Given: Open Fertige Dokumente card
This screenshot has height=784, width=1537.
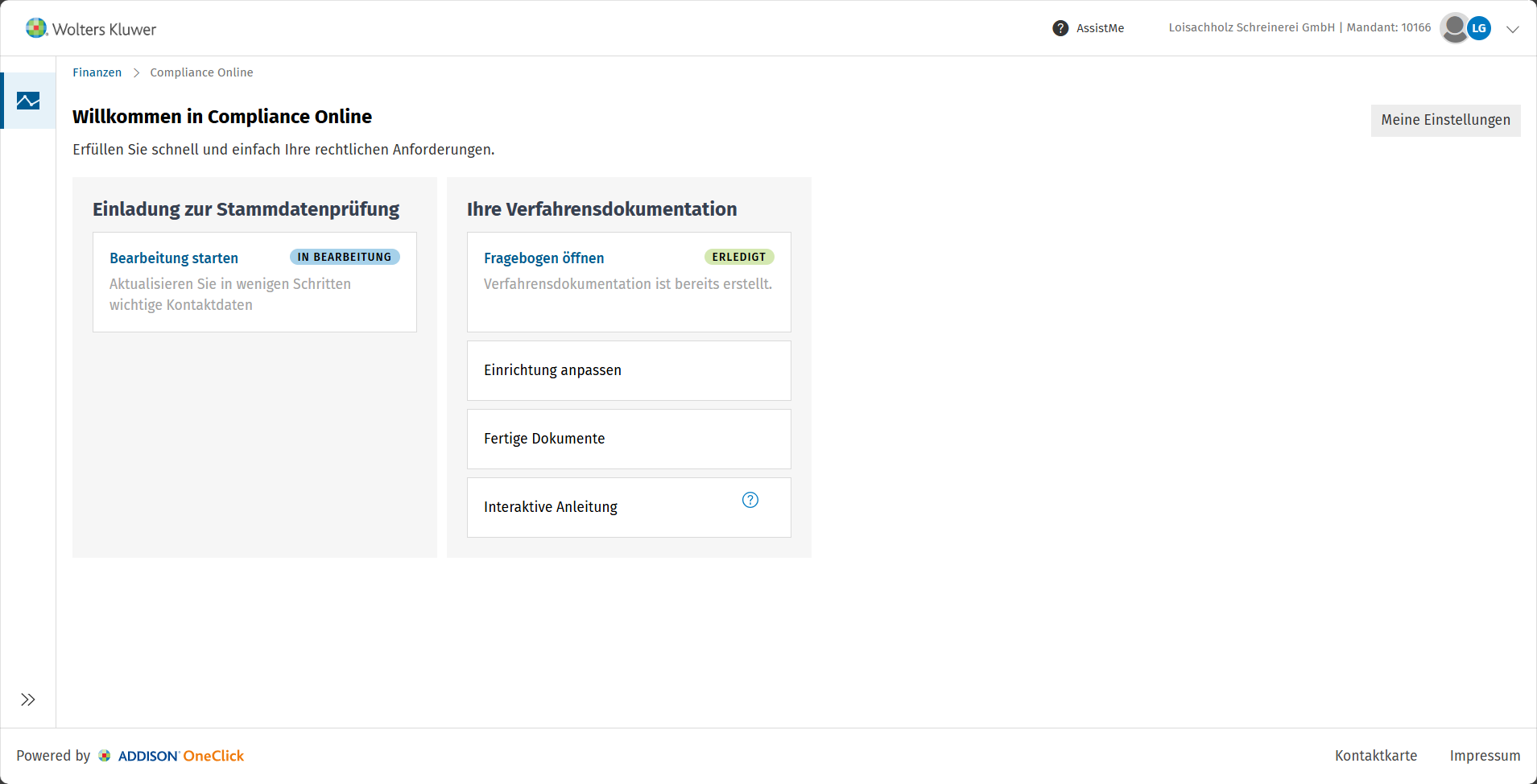Looking at the screenshot, I should click(629, 439).
